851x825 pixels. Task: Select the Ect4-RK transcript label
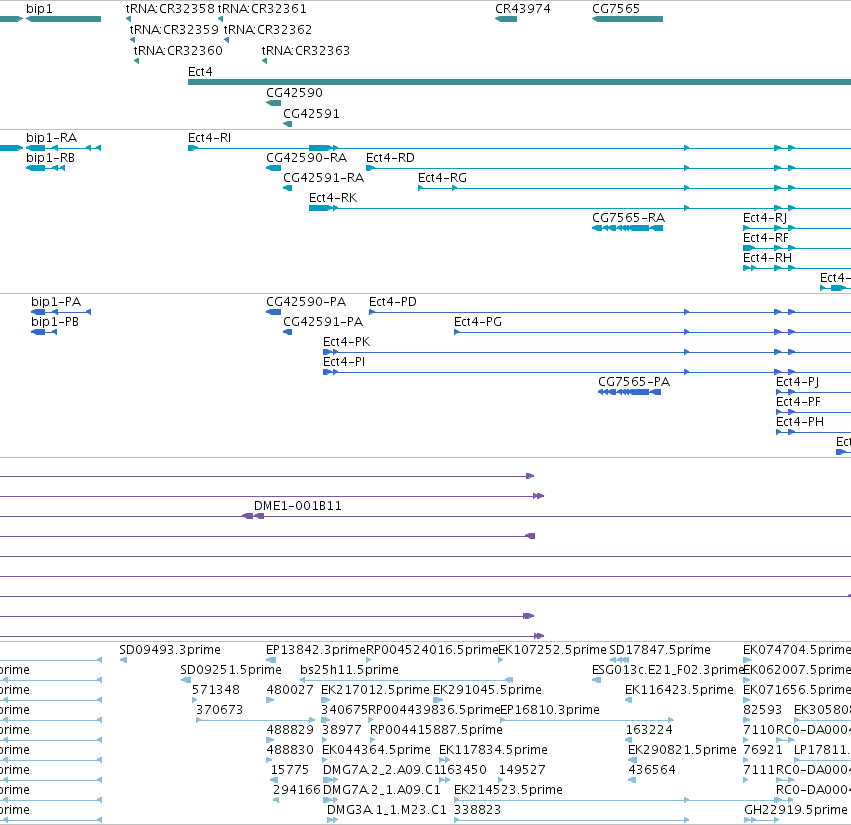[333, 198]
